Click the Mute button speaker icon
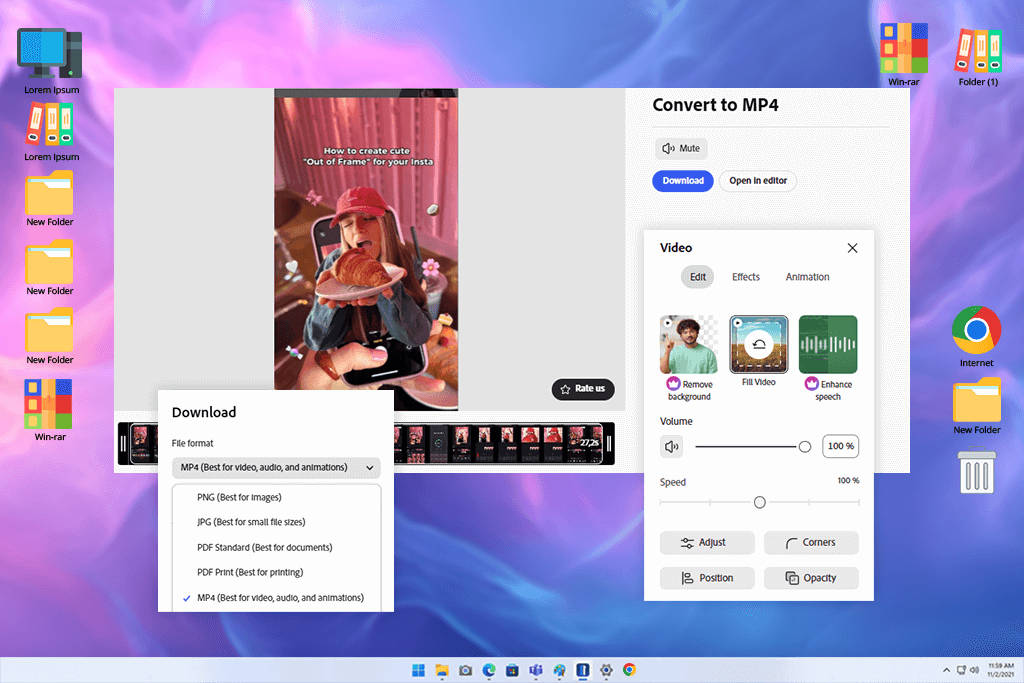Image resolution: width=1024 pixels, height=683 pixels. (668, 148)
